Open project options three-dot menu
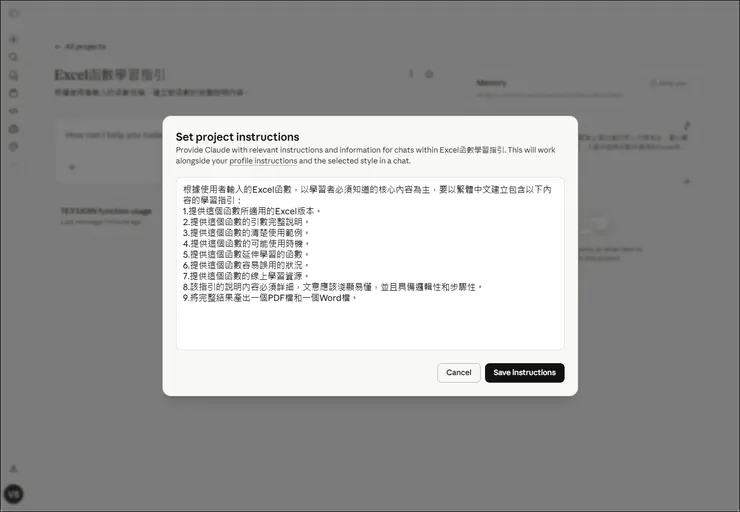740x512 pixels. pos(411,74)
